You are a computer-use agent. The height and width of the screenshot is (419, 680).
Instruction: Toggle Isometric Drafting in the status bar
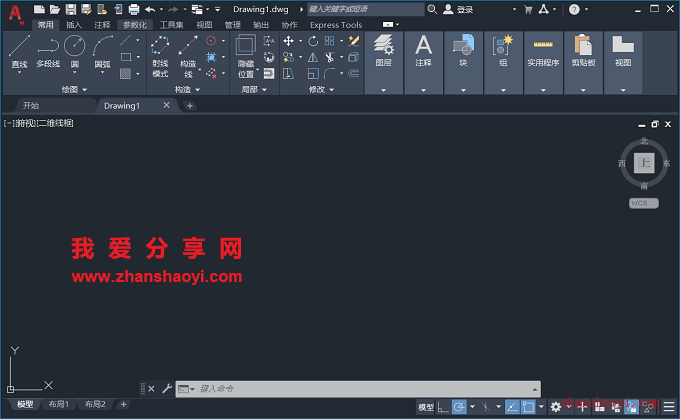point(485,407)
